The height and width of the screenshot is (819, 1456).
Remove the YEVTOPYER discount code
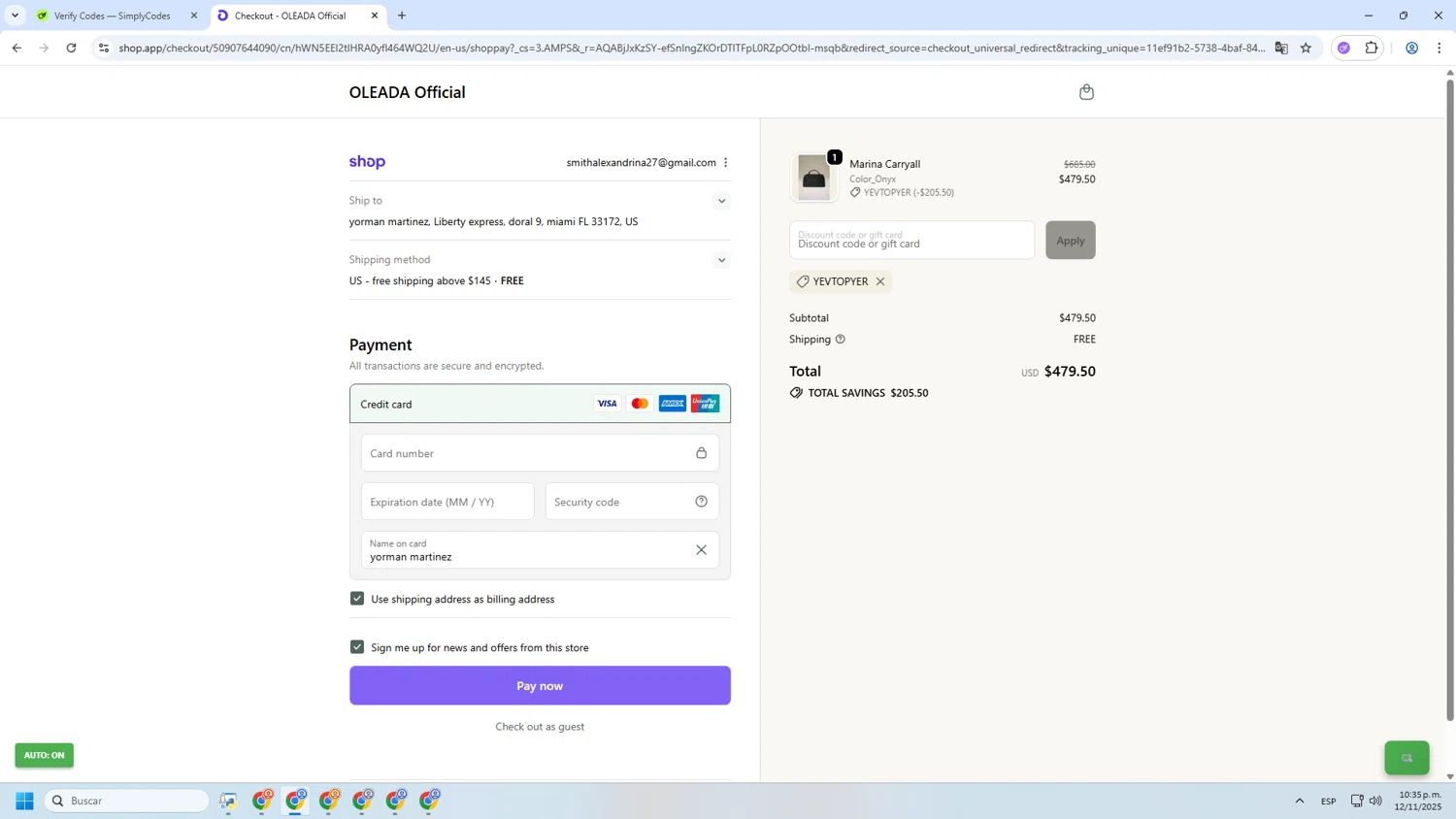click(880, 281)
